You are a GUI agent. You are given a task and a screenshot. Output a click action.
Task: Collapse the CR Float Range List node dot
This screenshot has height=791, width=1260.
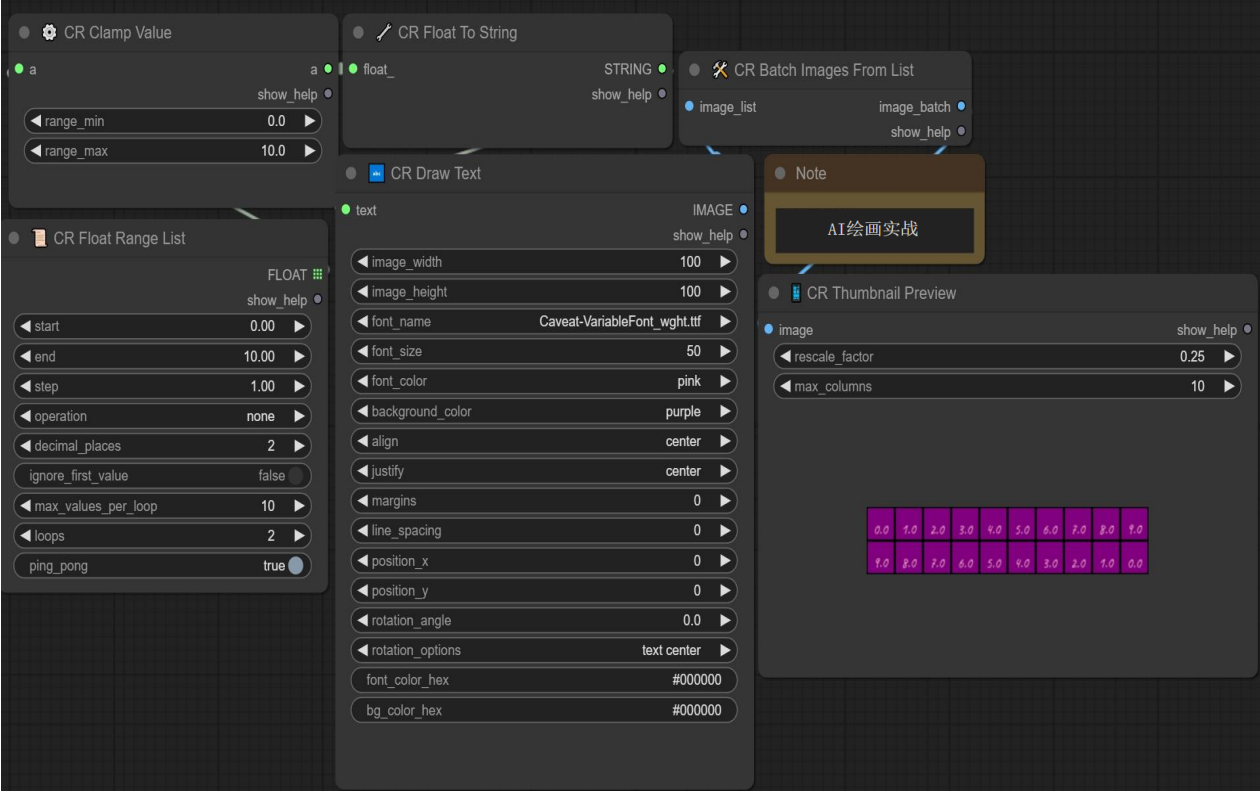click(x=14, y=239)
